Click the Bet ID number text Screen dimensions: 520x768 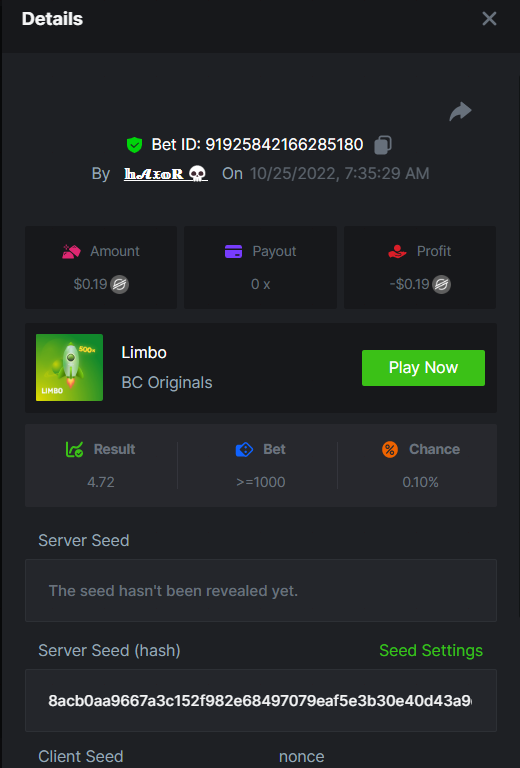pyautogui.click(x=284, y=144)
